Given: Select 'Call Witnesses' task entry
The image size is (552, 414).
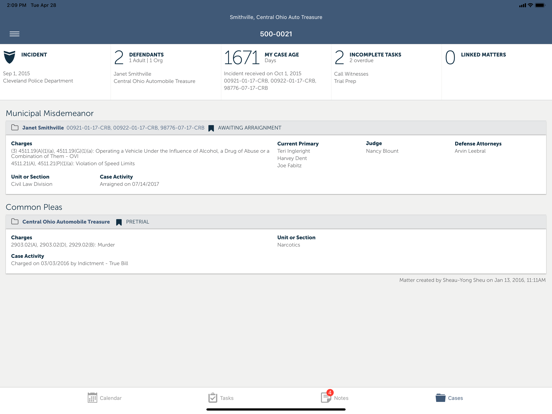Looking at the screenshot, I should pos(351,74).
